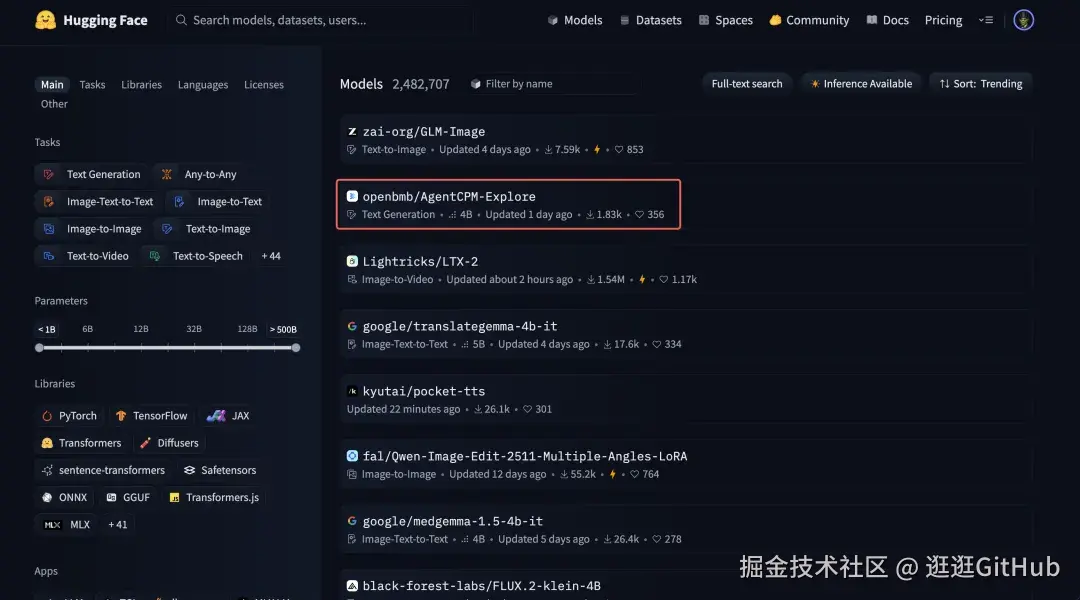Open the google/translategemma-4b-it model
Screen dimensions: 1080x600
pyautogui.click(x=685, y=335)
